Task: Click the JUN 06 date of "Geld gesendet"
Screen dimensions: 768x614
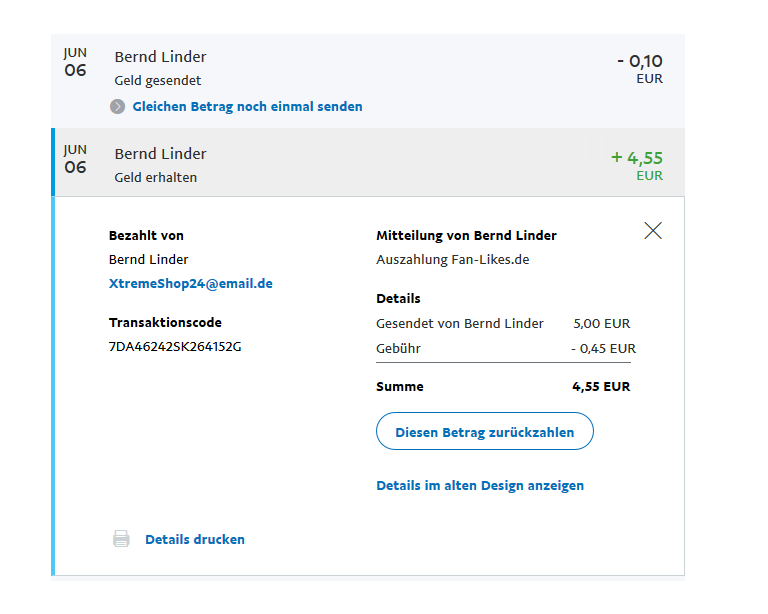Action: click(75, 62)
